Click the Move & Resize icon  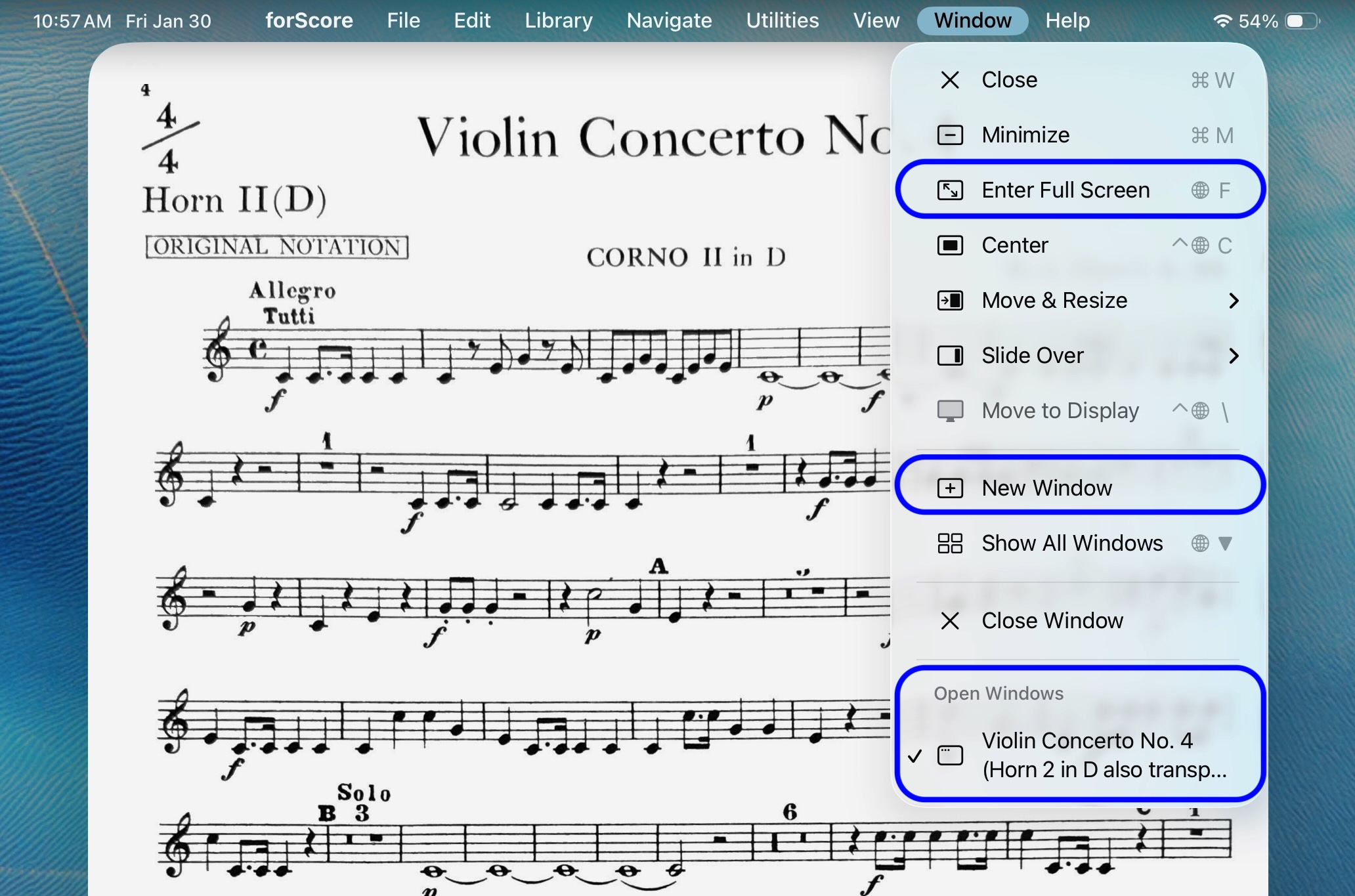949,301
